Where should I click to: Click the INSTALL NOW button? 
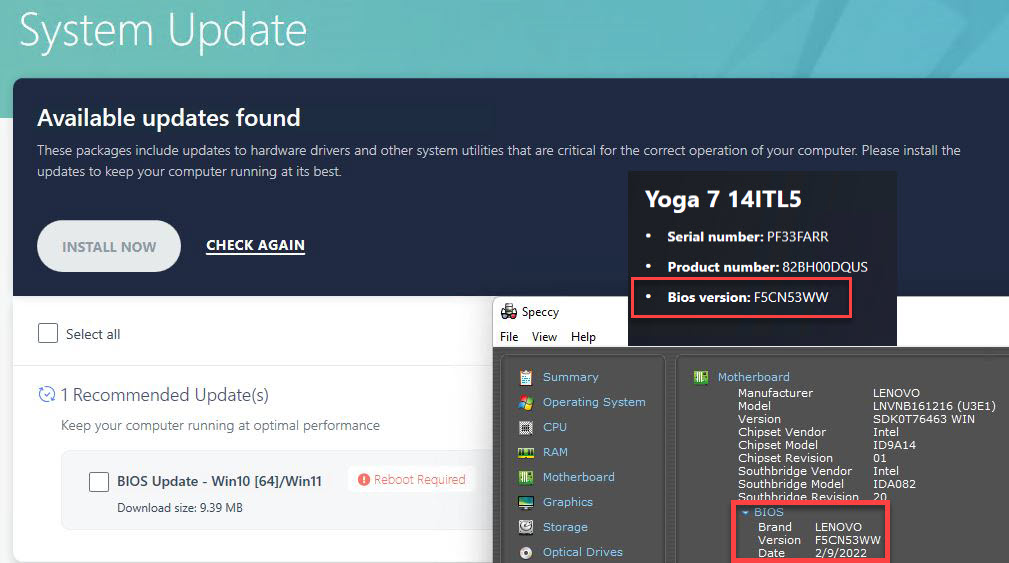pyautogui.click(x=109, y=246)
